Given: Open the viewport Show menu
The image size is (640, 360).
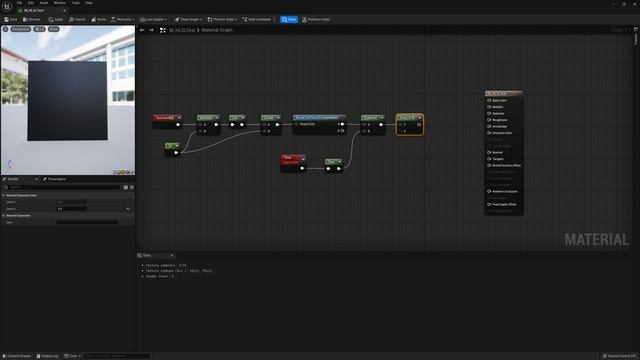Looking at the screenshot, I should pos(54,29).
